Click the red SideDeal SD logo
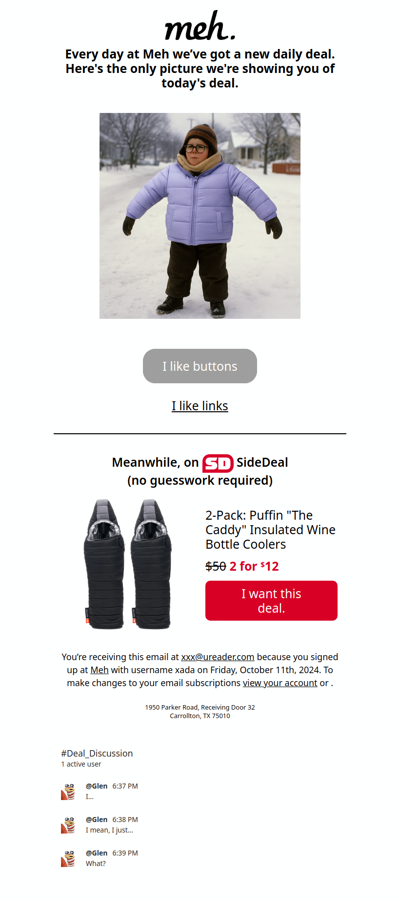Screen dimensions: 400x900 tap(218, 463)
